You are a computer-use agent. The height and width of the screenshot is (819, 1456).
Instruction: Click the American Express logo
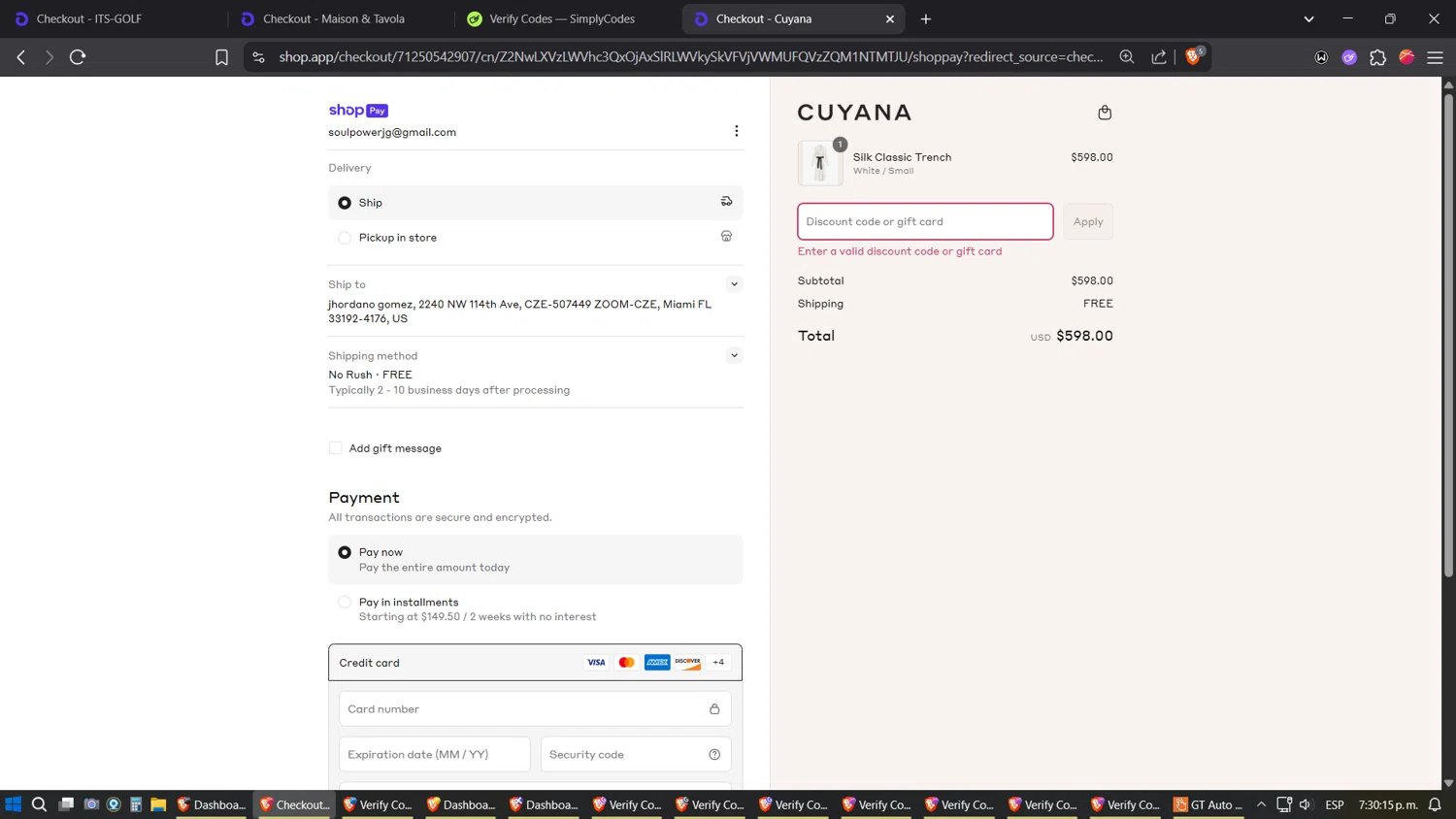pyautogui.click(x=657, y=662)
